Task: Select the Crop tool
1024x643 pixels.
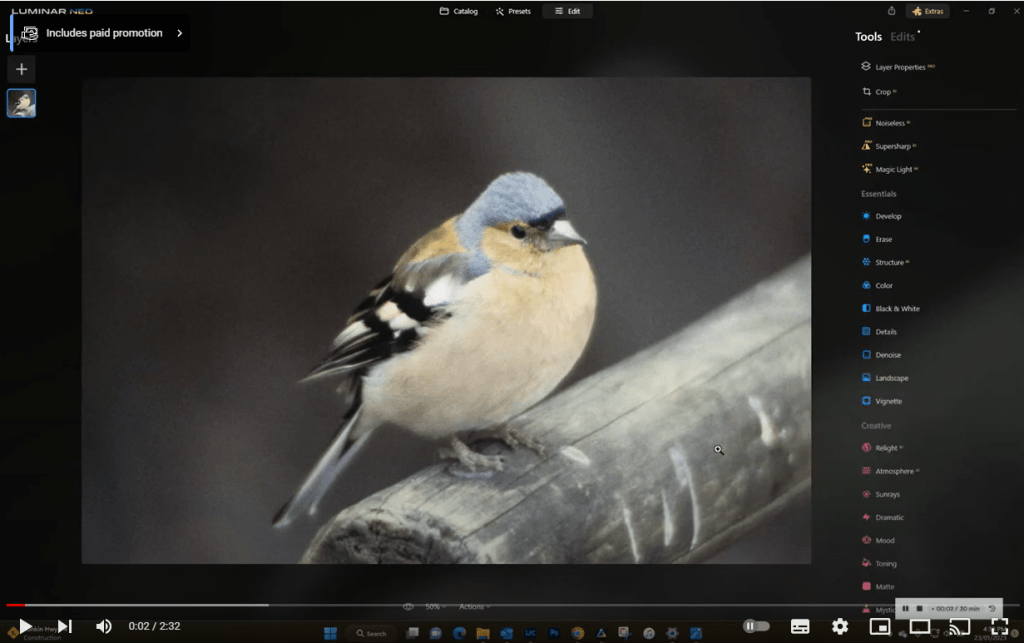Action: (x=882, y=91)
